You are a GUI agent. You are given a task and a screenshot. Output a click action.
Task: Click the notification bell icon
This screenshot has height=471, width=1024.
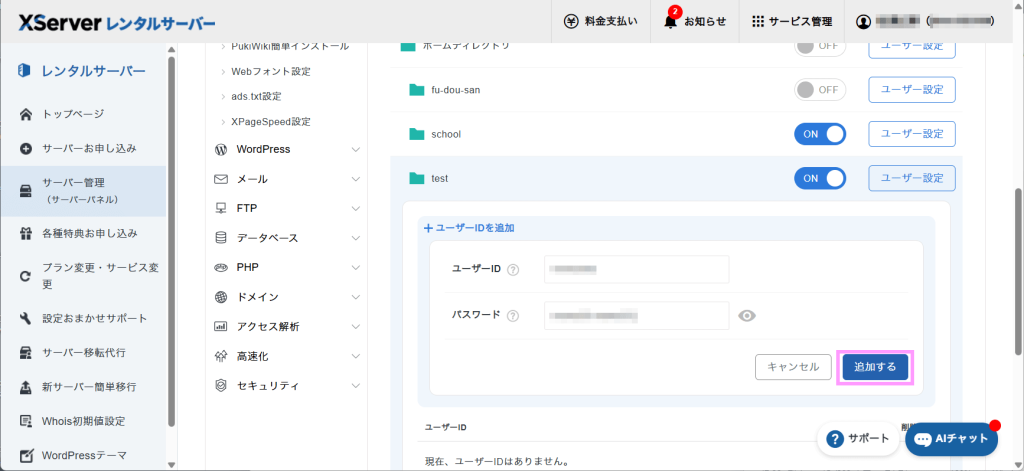[670, 21]
